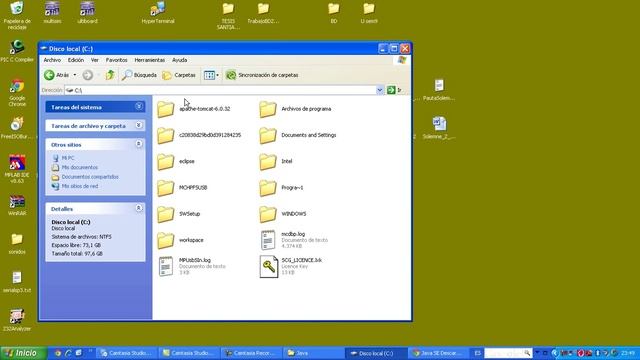640x360 pixels.
Task: Open the Ver menu
Action: (95, 60)
